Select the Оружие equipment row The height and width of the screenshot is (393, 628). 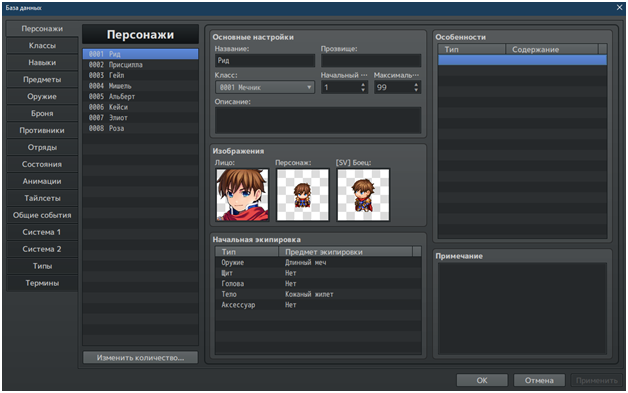[x=318, y=262]
